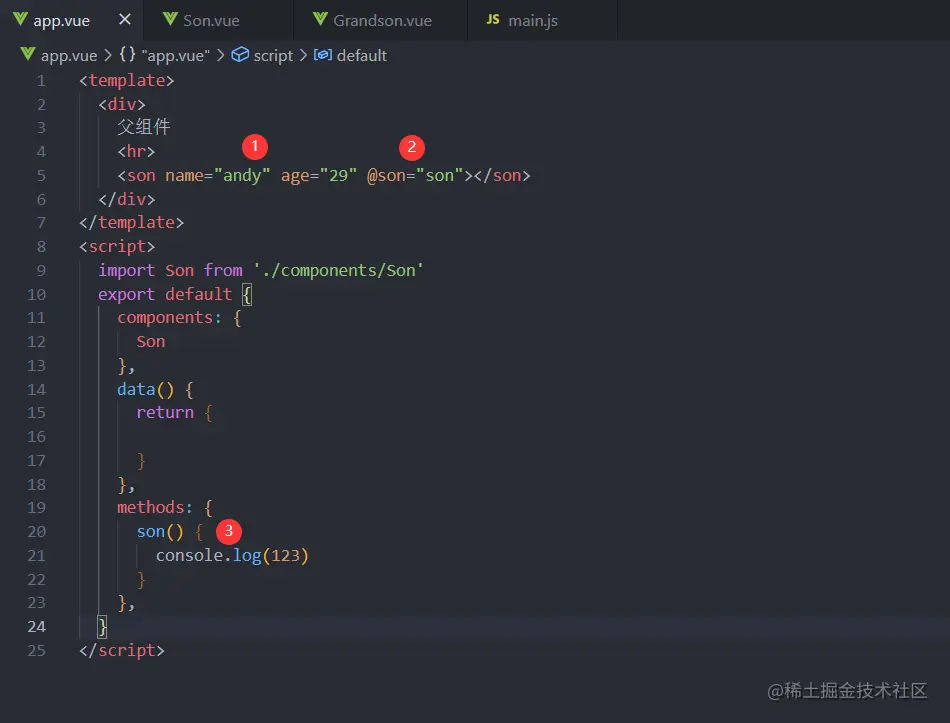950x723 pixels.
Task: Click console.log(123) on line 21
Action: coord(232,556)
